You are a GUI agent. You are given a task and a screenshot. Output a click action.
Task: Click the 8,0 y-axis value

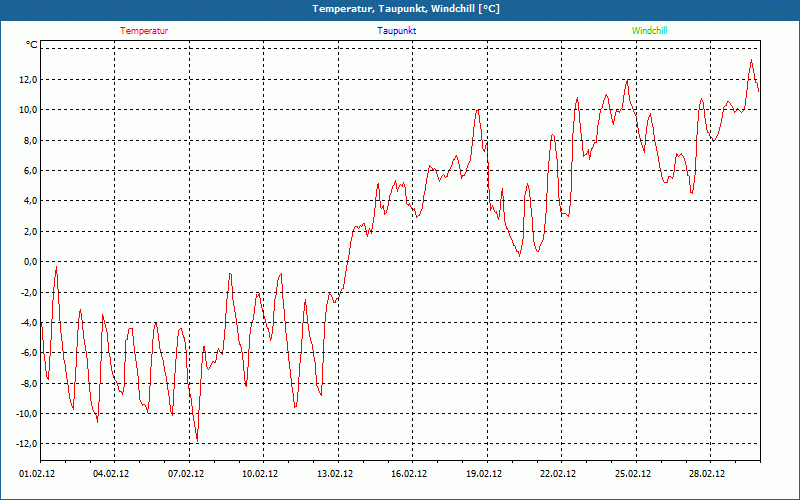click(31, 140)
